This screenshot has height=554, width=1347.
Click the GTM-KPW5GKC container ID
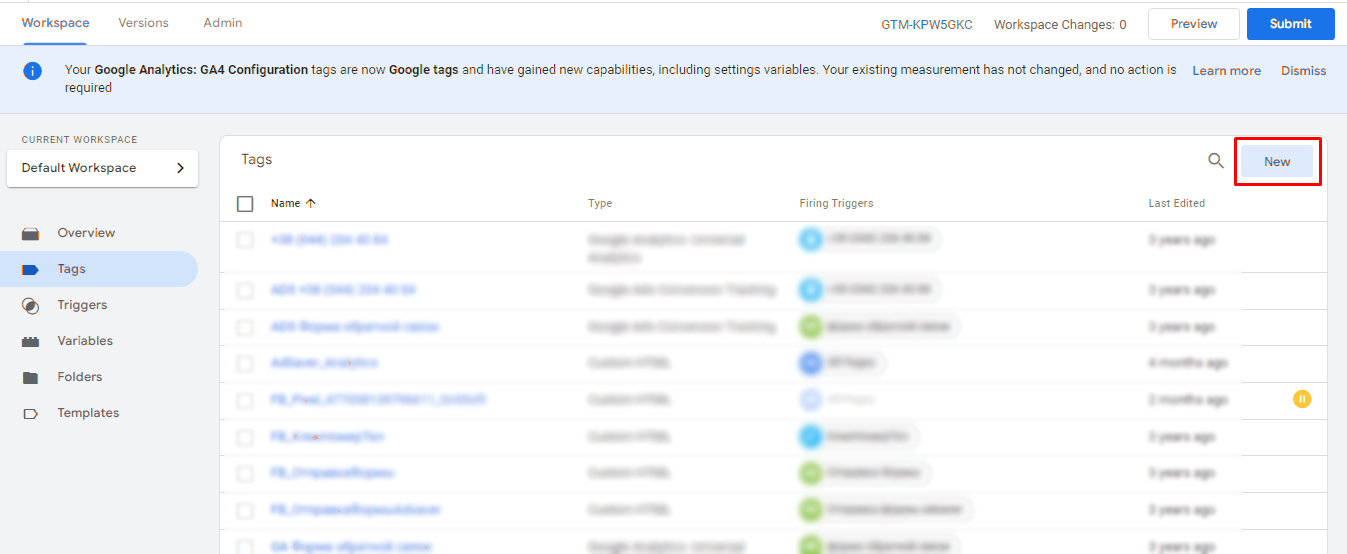(x=927, y=25)
